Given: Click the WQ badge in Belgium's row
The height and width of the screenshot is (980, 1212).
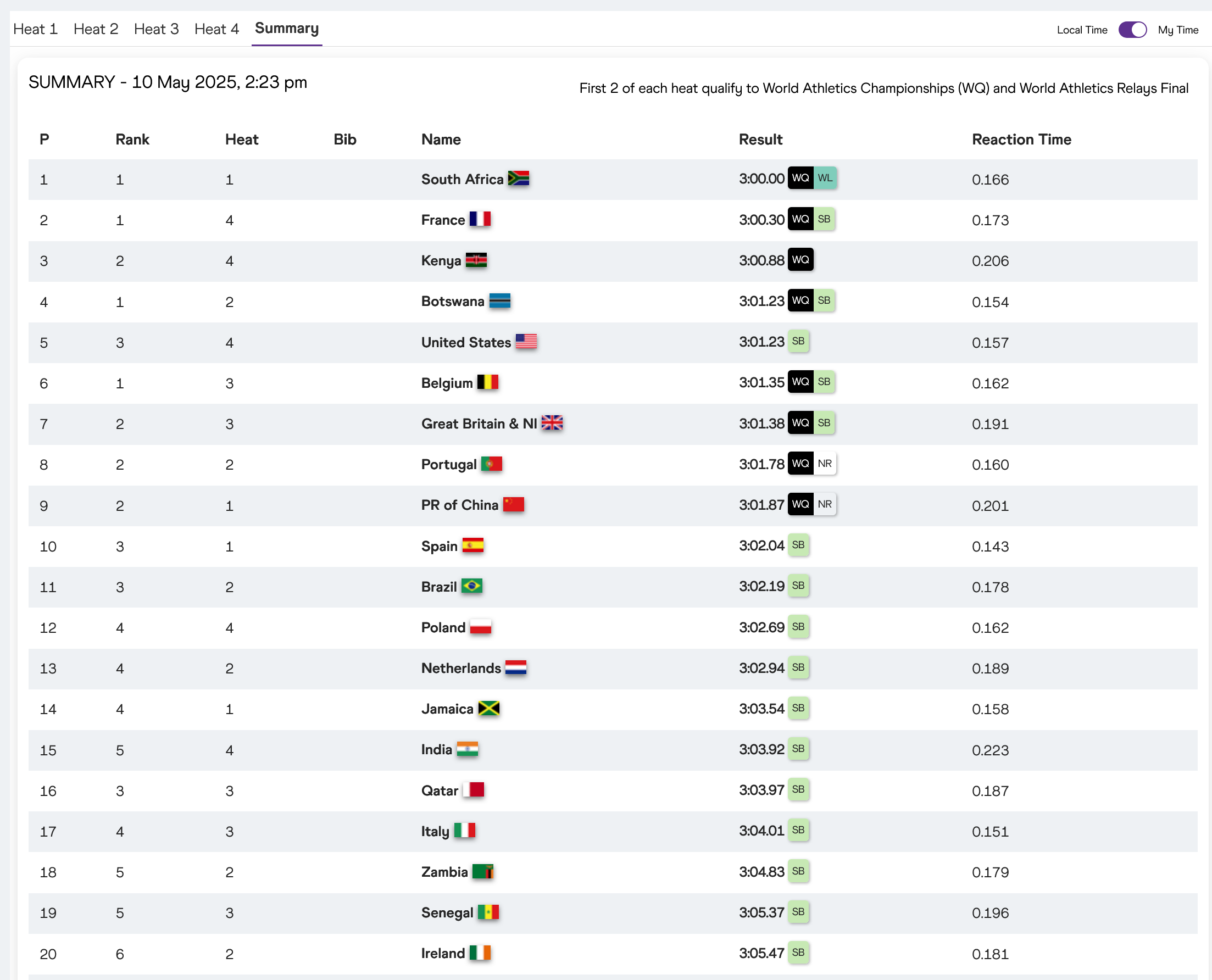Looking at the screenshot, I should 800,382.
